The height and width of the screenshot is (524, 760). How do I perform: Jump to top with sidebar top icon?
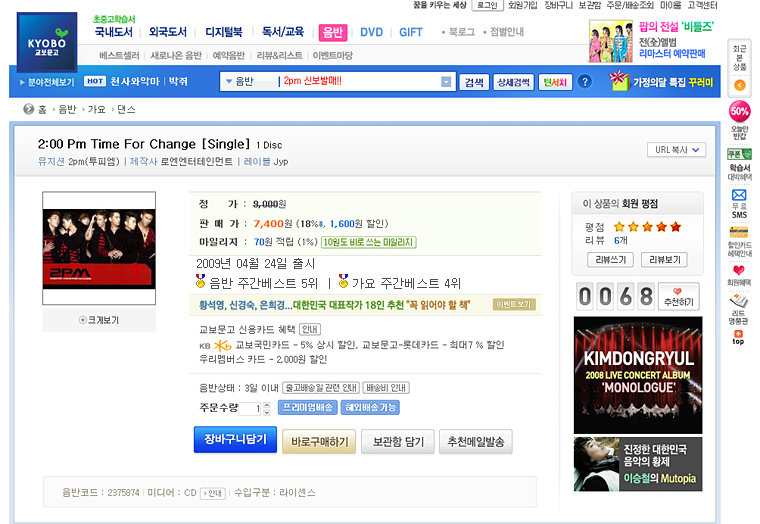pyautogui.click(x=738, y=337)
